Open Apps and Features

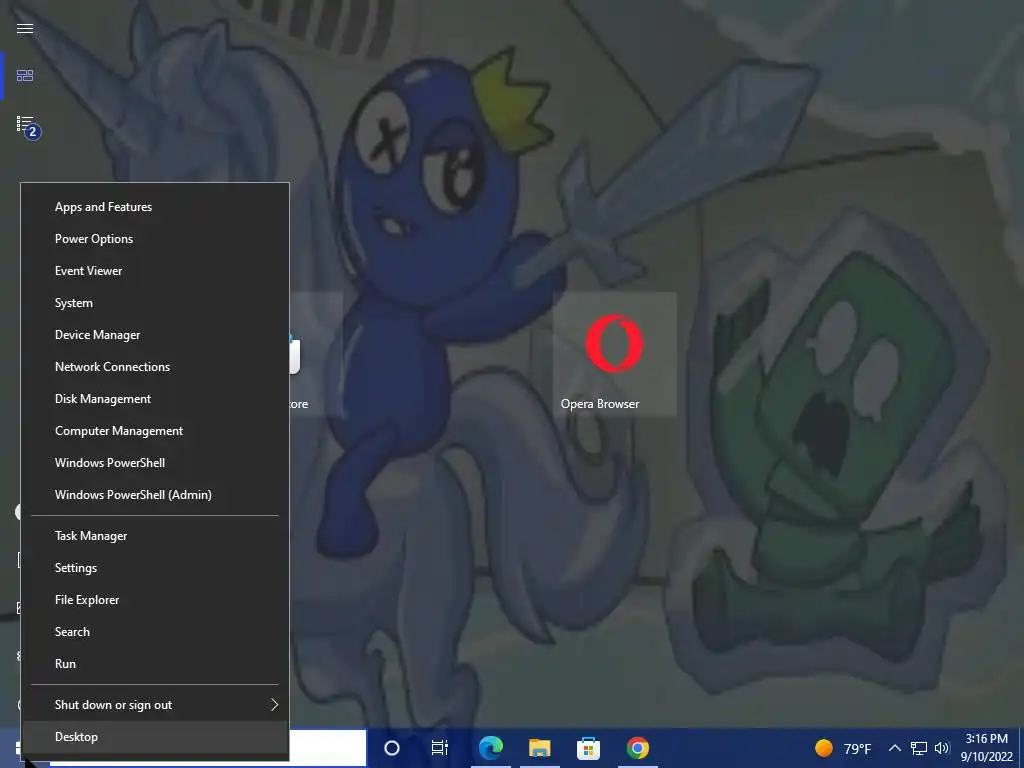coord(155,207)
